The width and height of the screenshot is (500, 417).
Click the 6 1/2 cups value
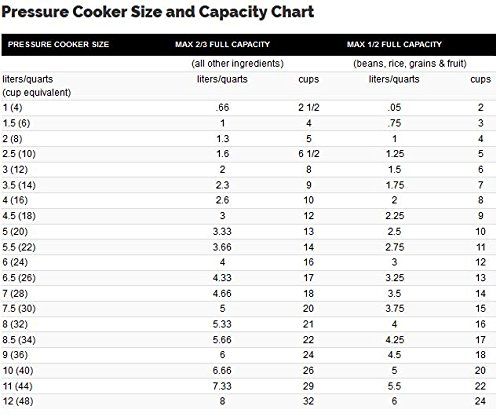point(309,154)
